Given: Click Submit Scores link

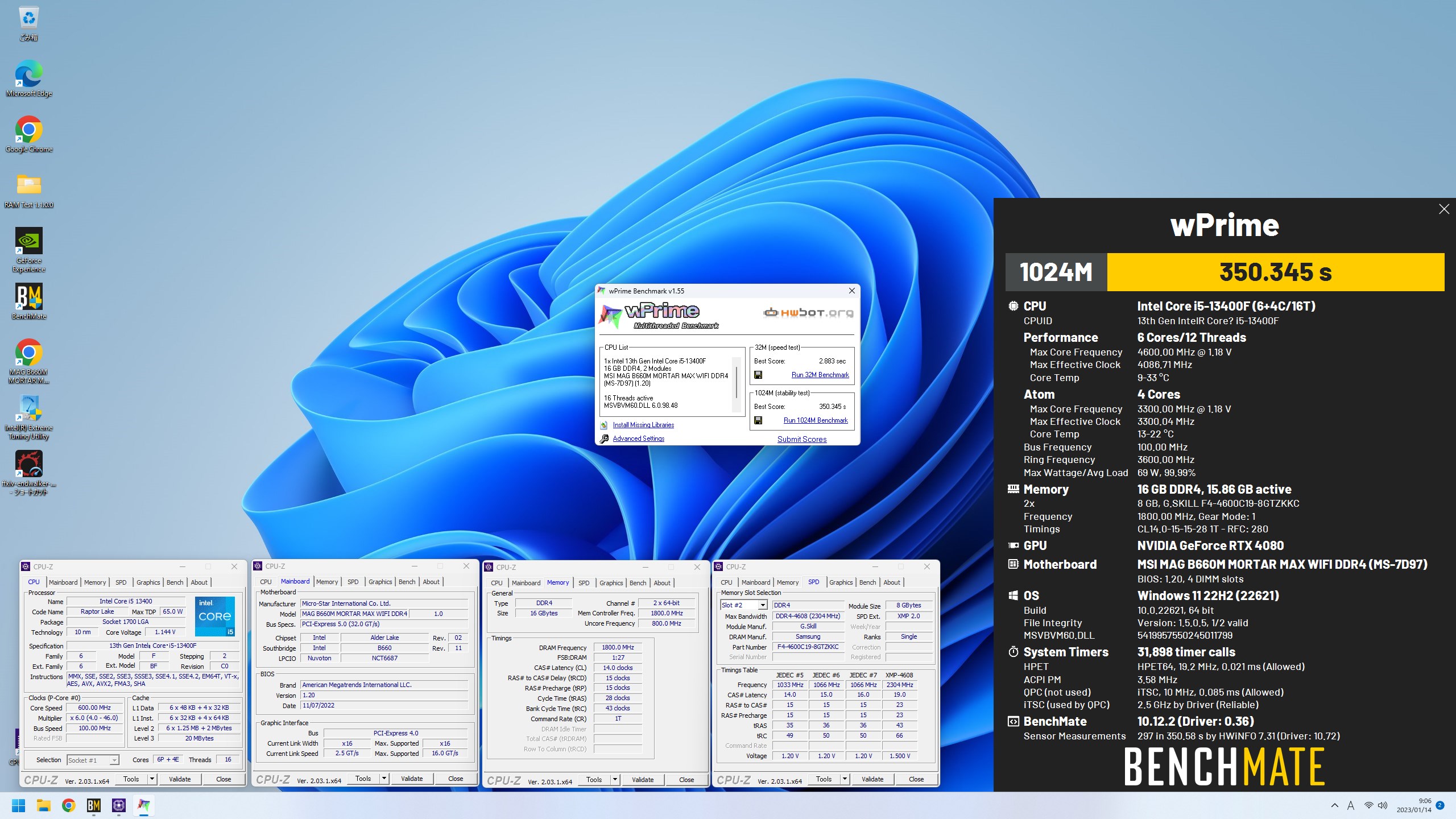Looking at the screenshot, I should click(x=802, y=439).
